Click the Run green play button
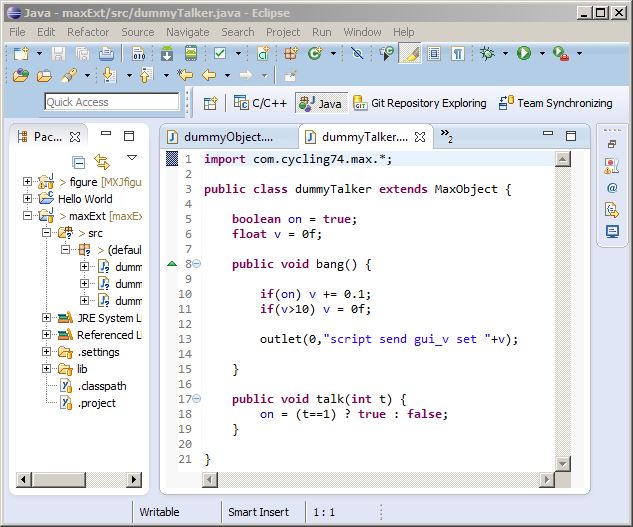Screen dimensions: 633x527 pos(523,54)
